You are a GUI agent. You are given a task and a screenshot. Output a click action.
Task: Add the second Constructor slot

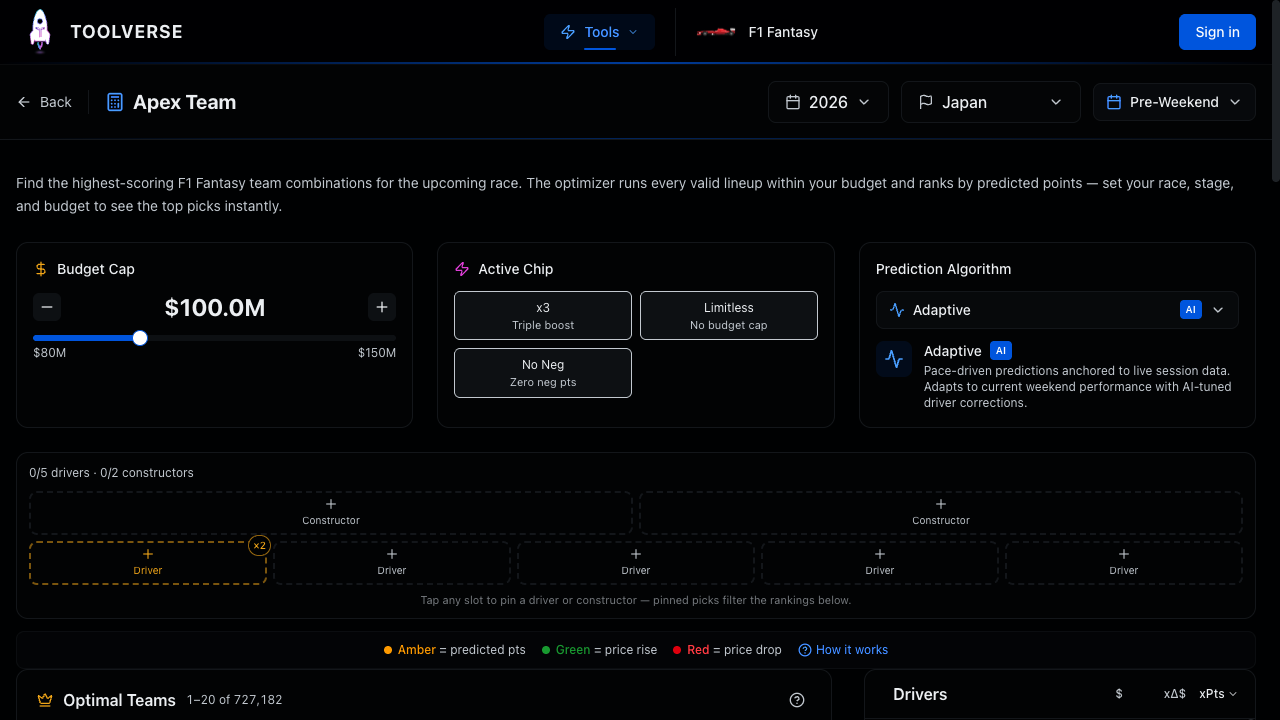[x=941, y=512]
